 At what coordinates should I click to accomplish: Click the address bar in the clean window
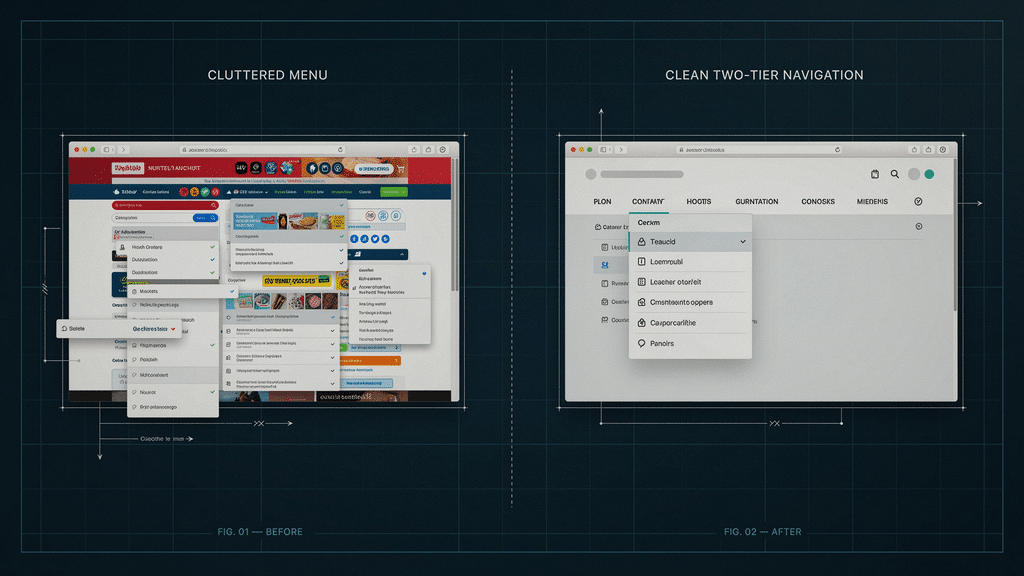[760, 150]
